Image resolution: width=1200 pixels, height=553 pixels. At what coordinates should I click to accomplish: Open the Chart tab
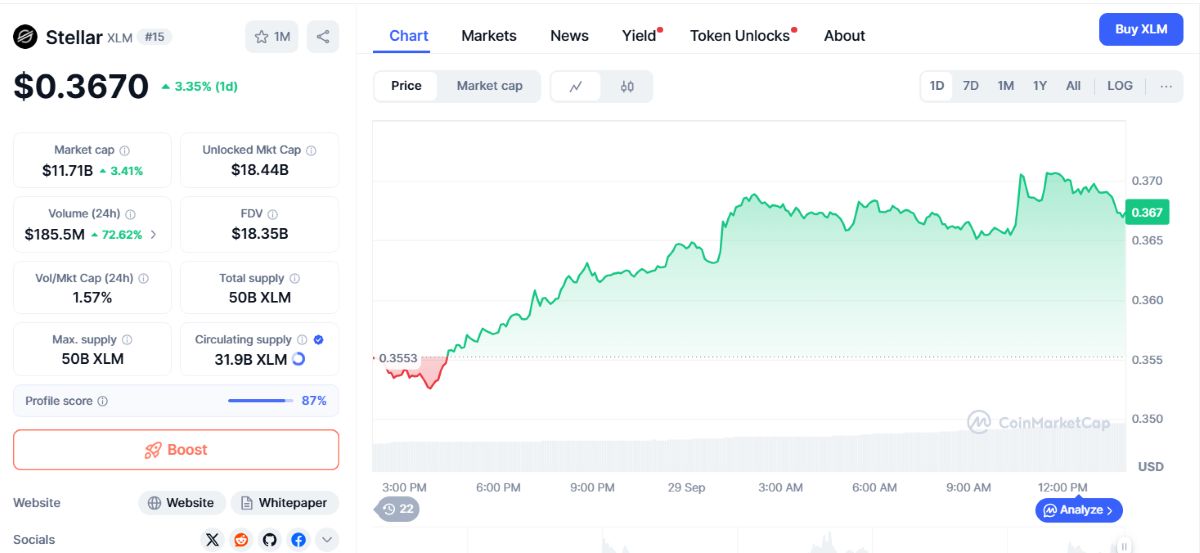409,36
